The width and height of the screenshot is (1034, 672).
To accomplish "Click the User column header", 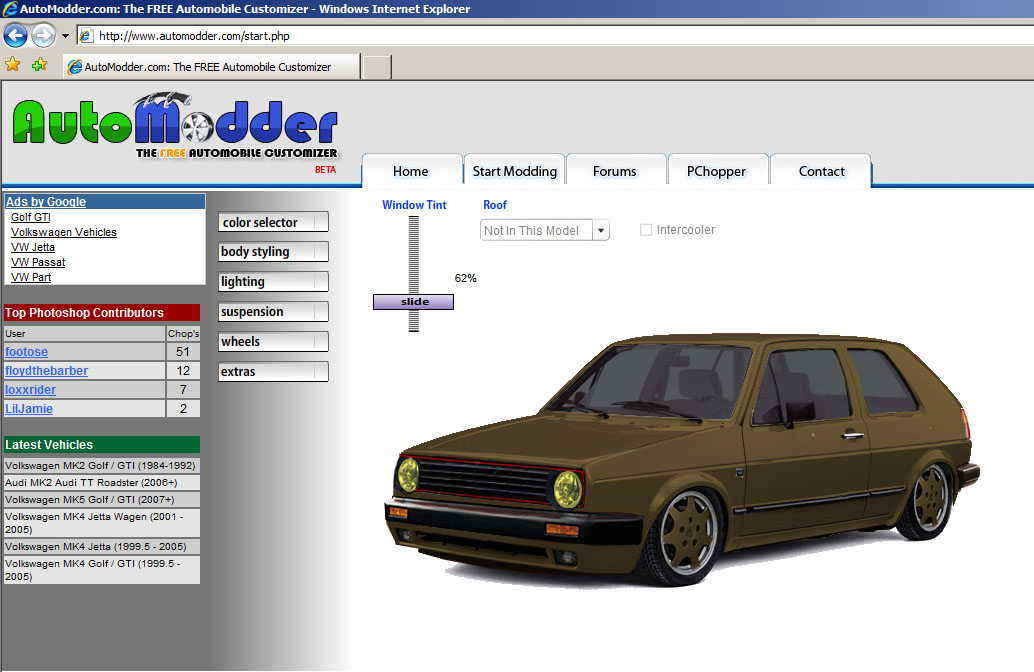I will coord(84,334).
